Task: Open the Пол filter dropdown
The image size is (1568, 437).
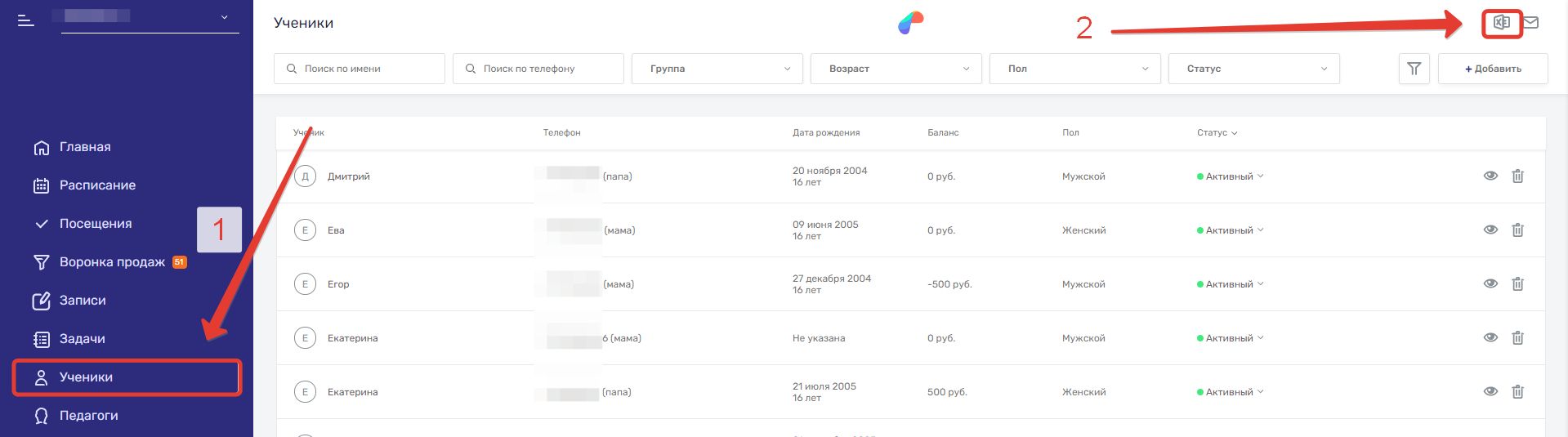Action: coord(1075,69)
